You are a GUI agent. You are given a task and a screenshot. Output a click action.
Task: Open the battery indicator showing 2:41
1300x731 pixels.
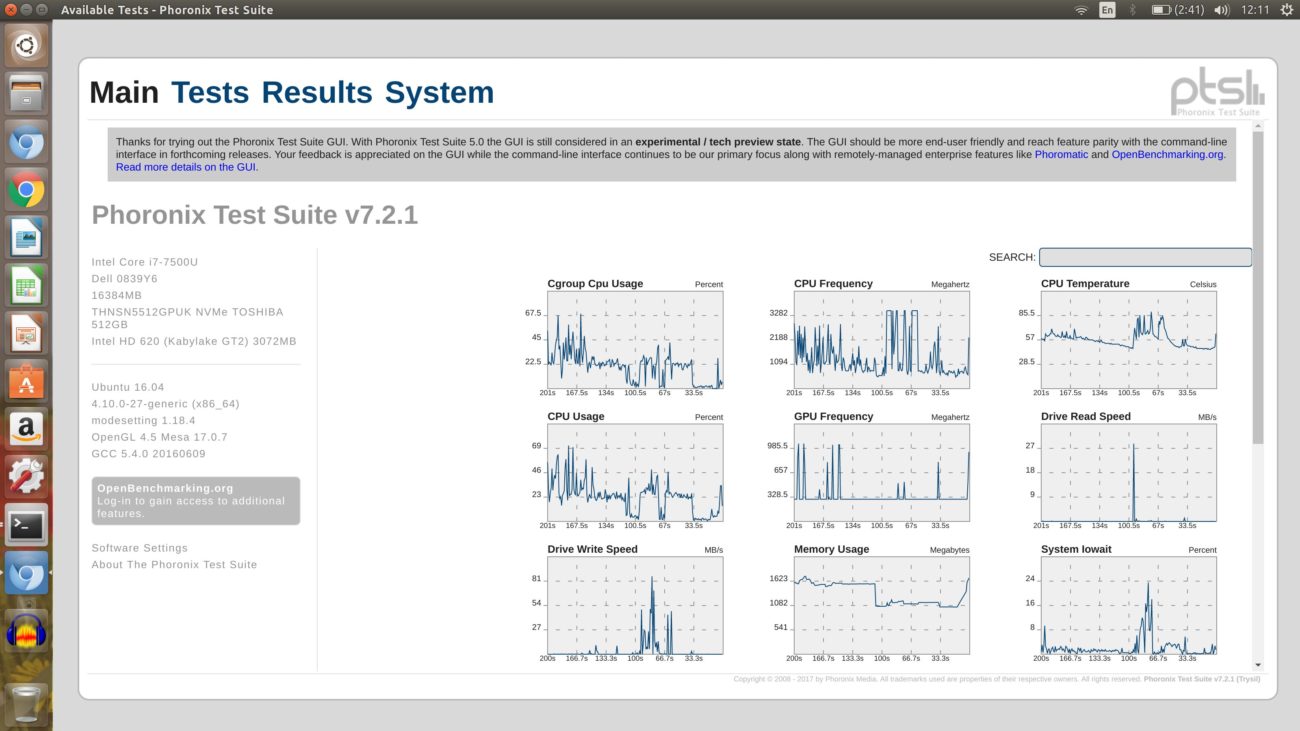(1176, 10)
